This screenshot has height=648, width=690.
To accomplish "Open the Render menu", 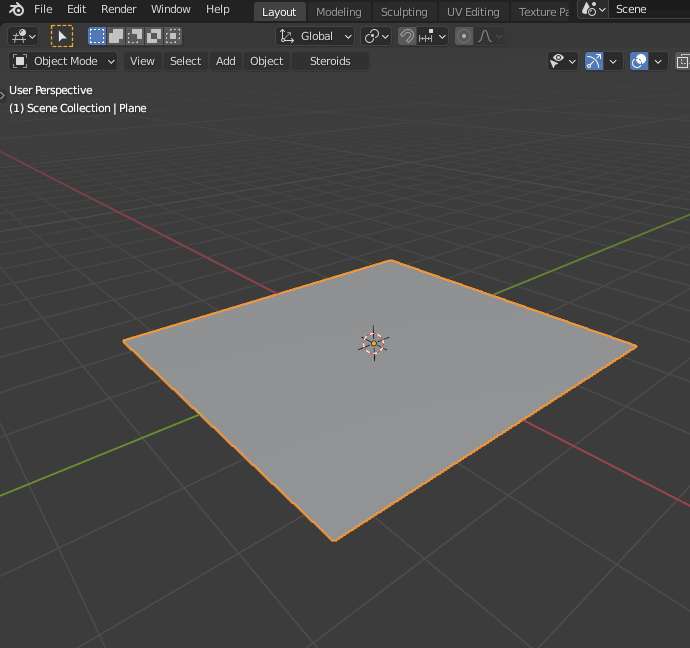I will coord(119,9).
